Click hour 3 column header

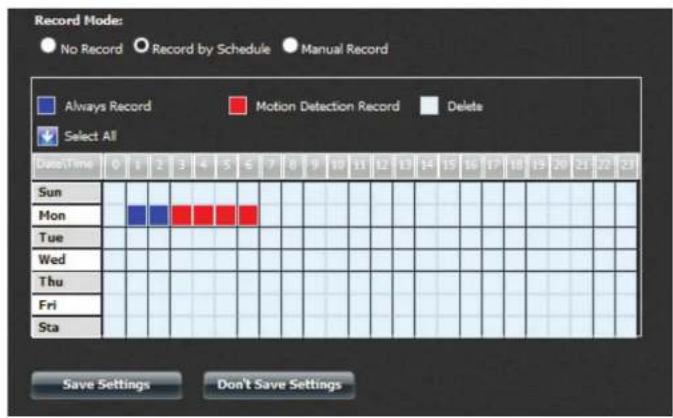[x=182, y=166]
